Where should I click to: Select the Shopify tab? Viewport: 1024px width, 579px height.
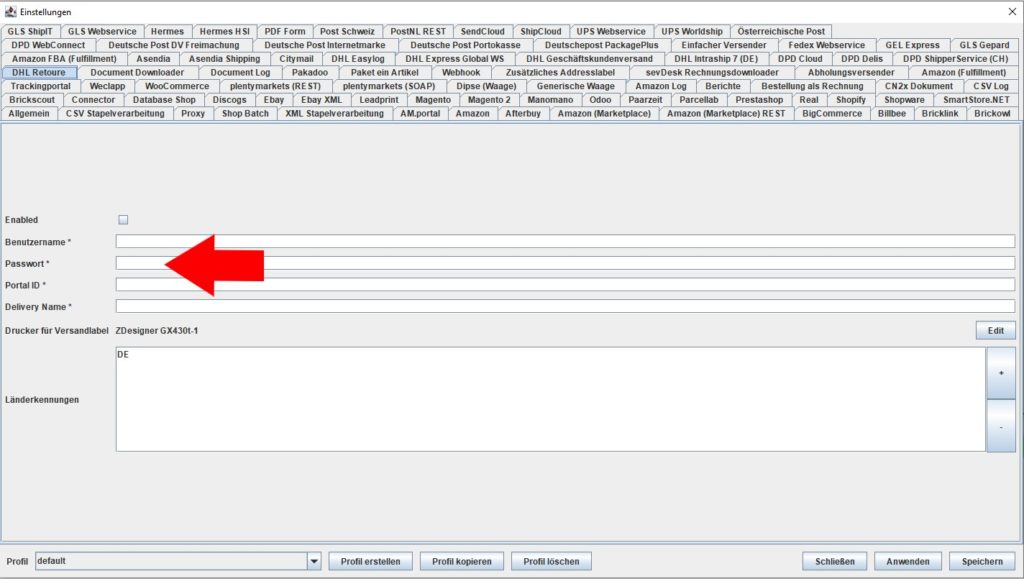tap(851, 100)
